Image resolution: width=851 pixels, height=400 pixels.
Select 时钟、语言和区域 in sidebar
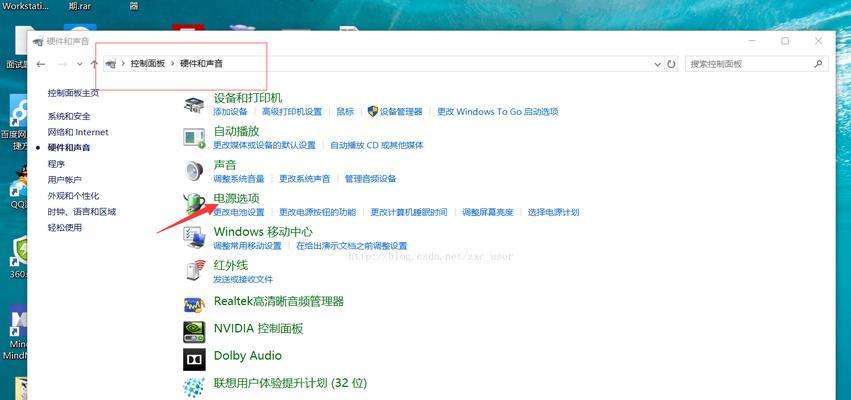(x=82, y=212)
